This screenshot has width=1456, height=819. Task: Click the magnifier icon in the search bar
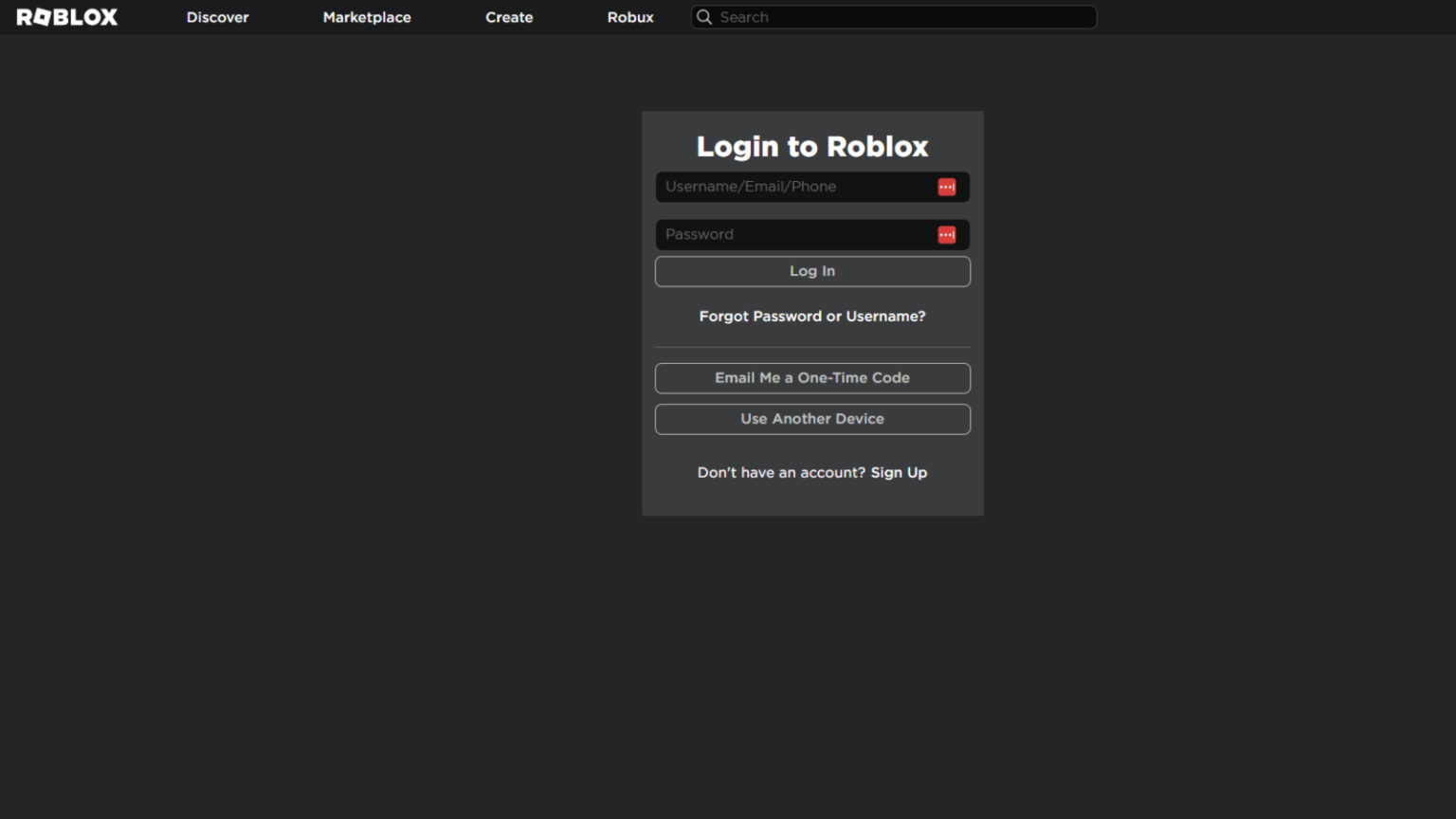pos(704,17)
